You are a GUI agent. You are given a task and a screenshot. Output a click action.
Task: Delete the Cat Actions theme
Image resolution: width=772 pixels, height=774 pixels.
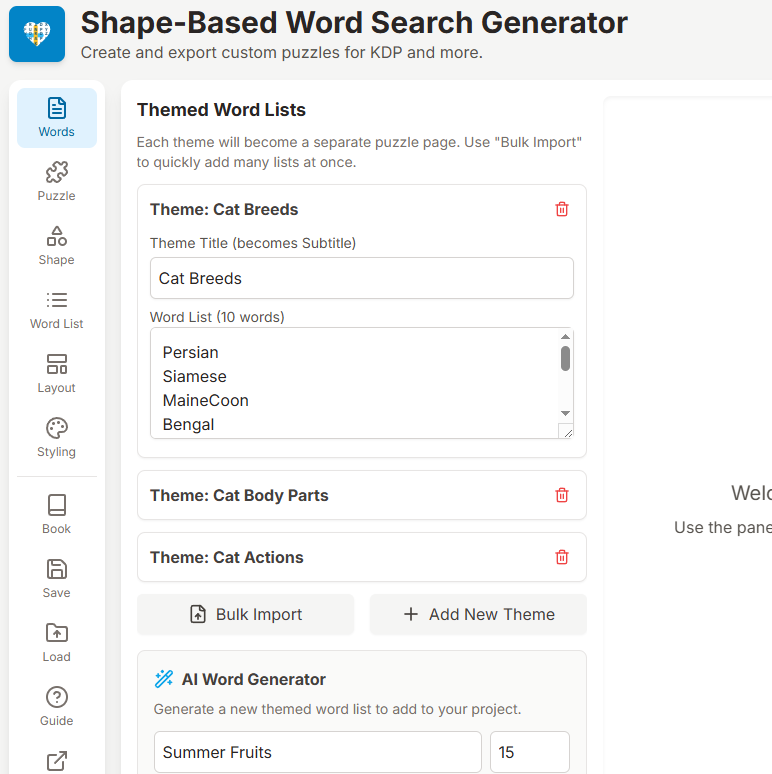coord(562,557)
